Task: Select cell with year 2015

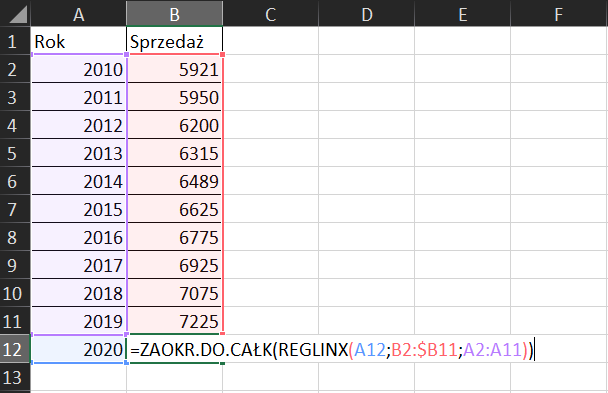Action: pos(79,209)
